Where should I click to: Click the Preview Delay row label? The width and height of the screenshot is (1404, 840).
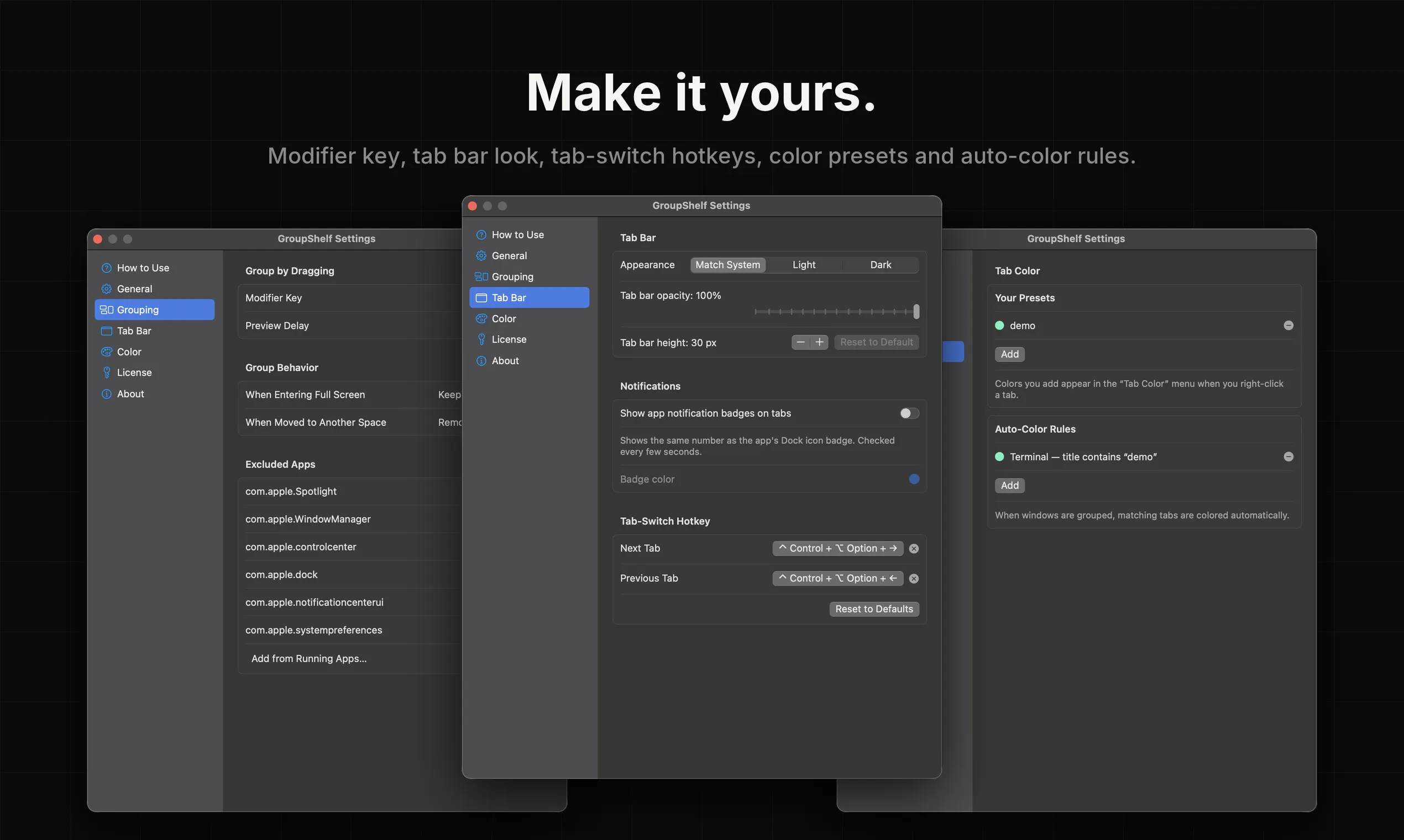pos(277,326)
